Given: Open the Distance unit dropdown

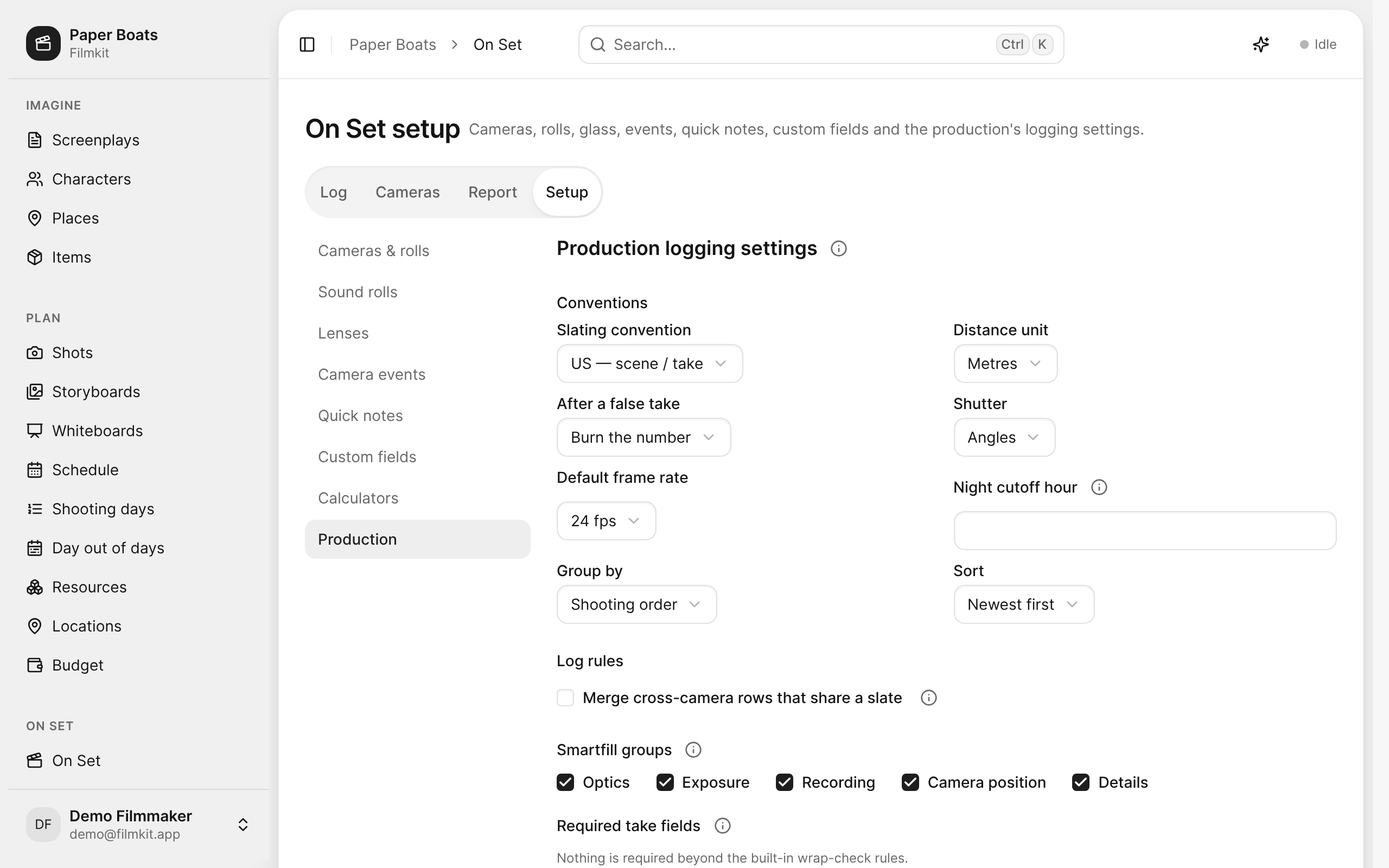Looking at the screenshot, I should [x=1005, y=363].
